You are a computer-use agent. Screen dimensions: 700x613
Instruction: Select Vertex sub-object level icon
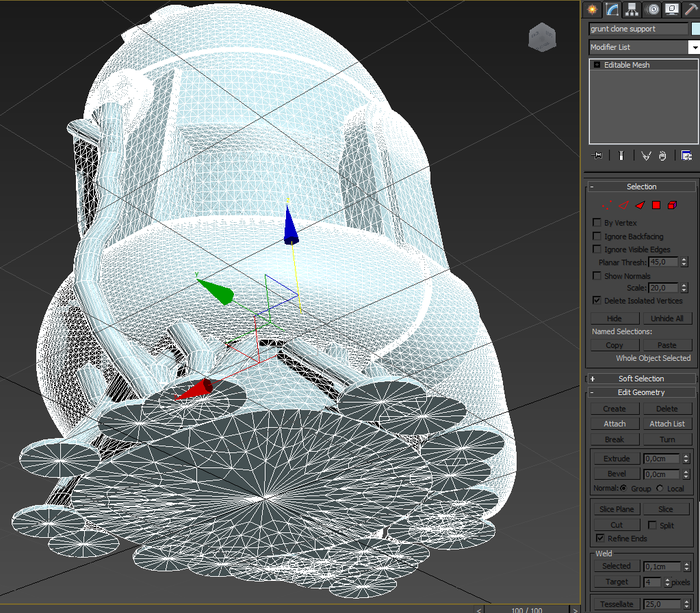[607, 205]
